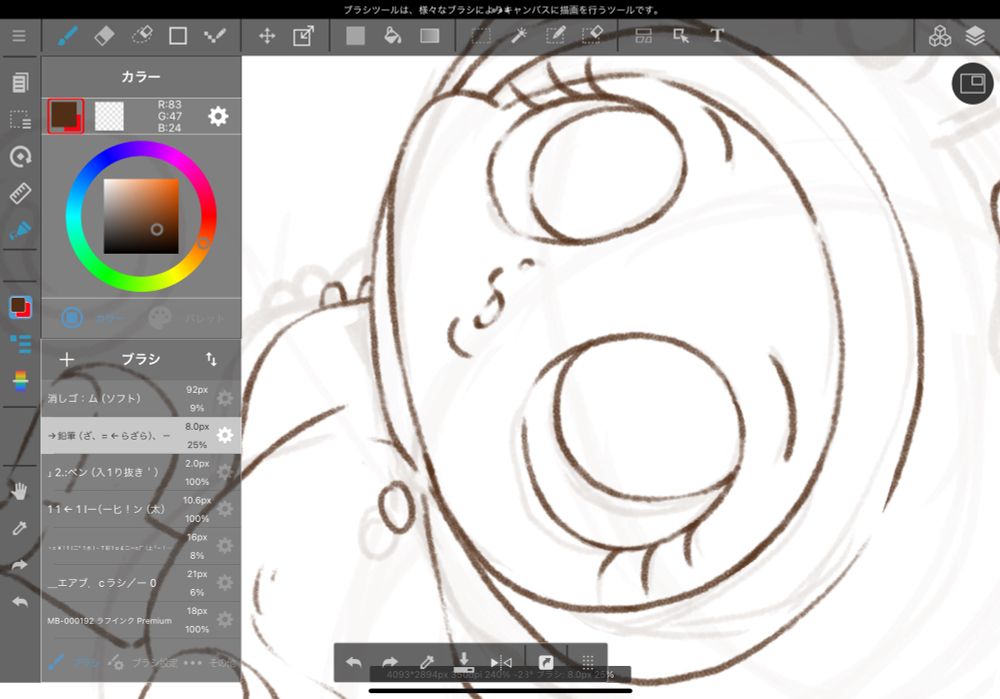Open the rainbow color palette in sidebar
This screenshot has height=699, width=1000.
[20, 380]
